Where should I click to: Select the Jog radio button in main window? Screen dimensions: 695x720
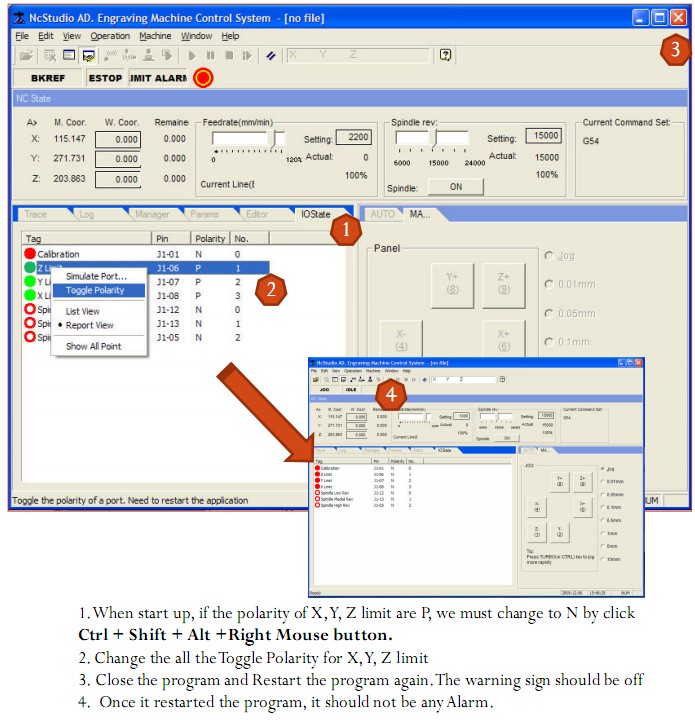pos(548,255)
